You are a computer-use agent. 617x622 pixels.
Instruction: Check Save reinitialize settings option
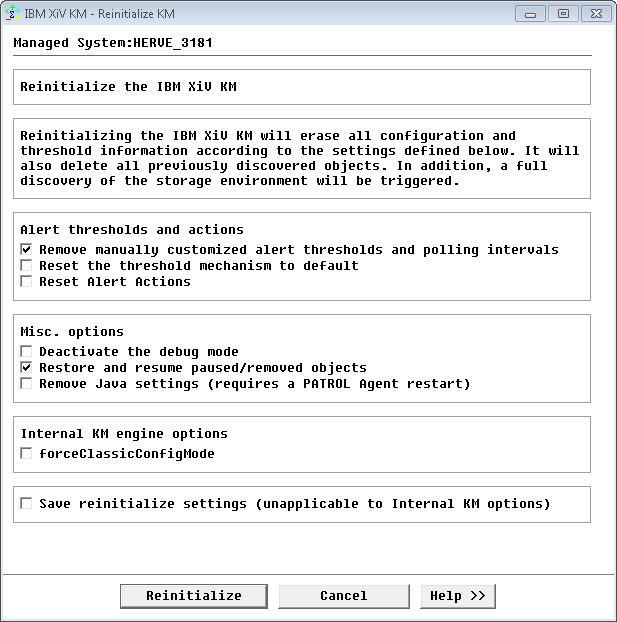click(x=26, y=503)
